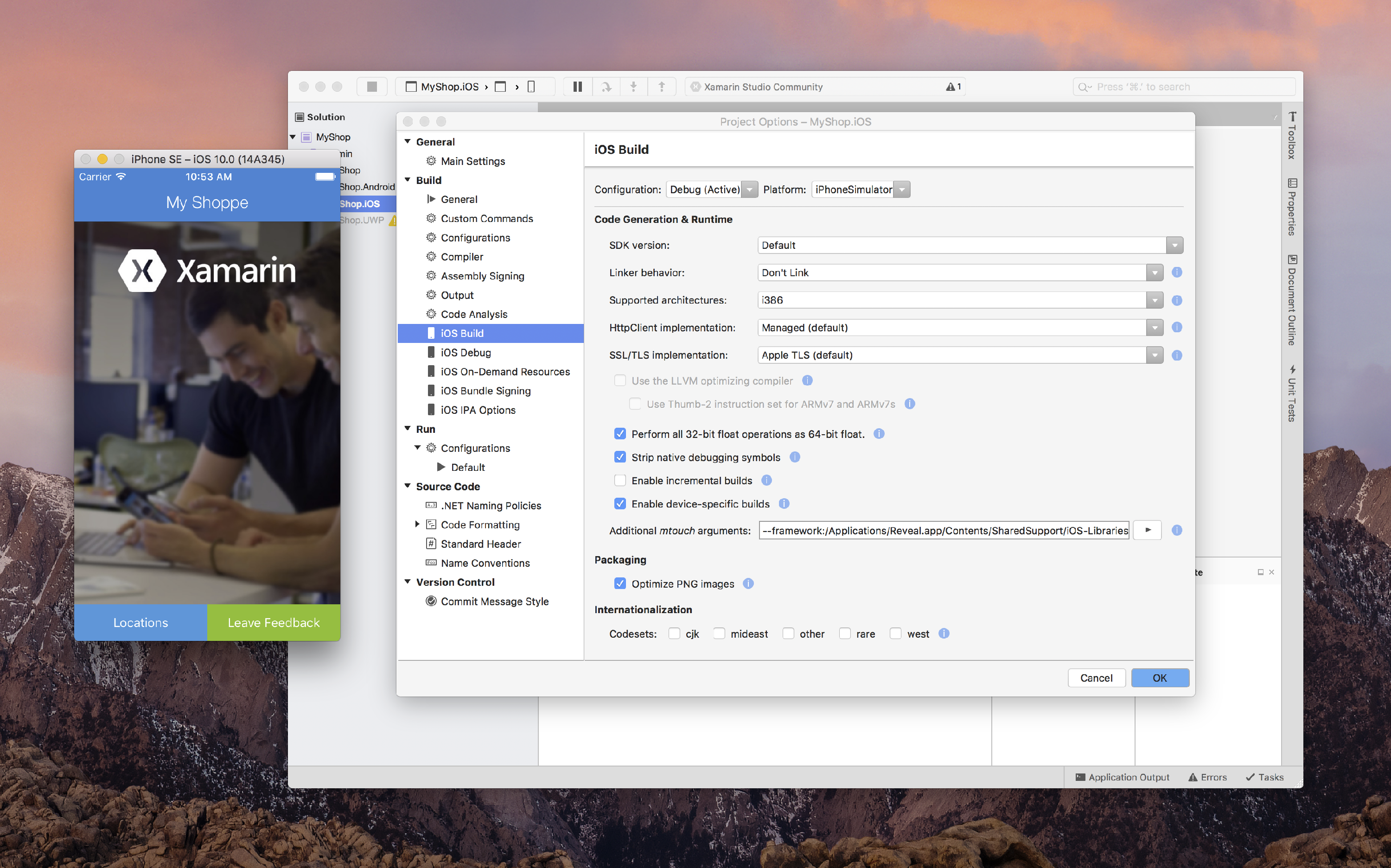Click the step out arrow icon
1391x868 pixels.
point(662,87)
